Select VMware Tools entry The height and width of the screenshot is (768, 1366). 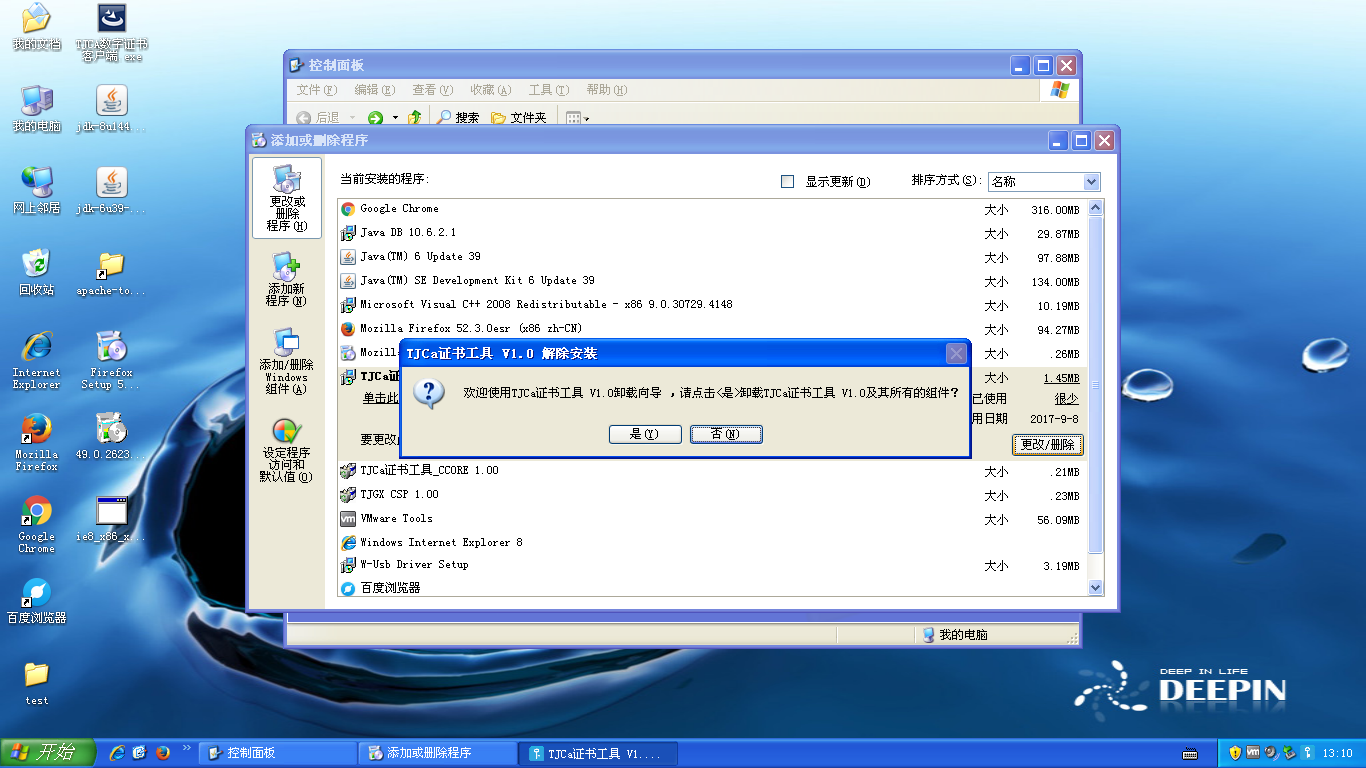tap(711, 519)
